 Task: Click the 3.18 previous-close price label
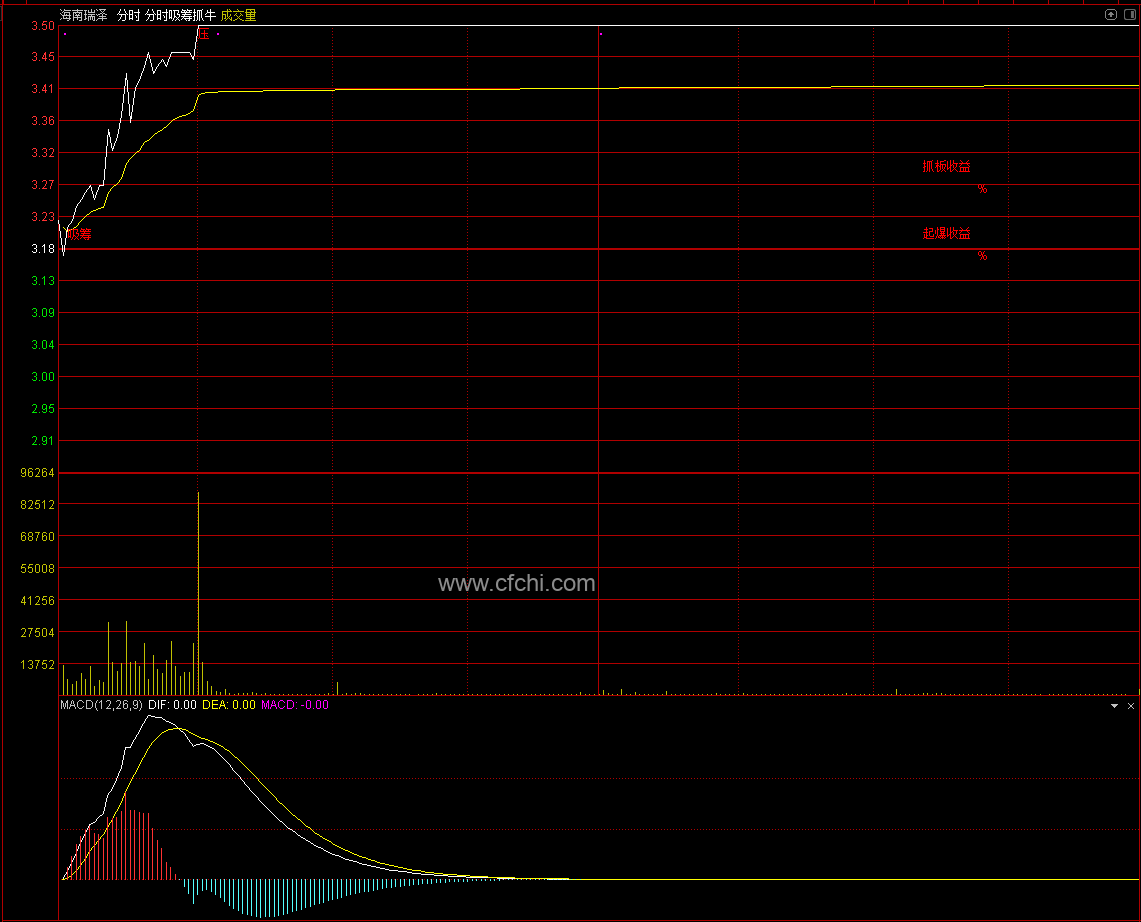(x=43, y=249)
